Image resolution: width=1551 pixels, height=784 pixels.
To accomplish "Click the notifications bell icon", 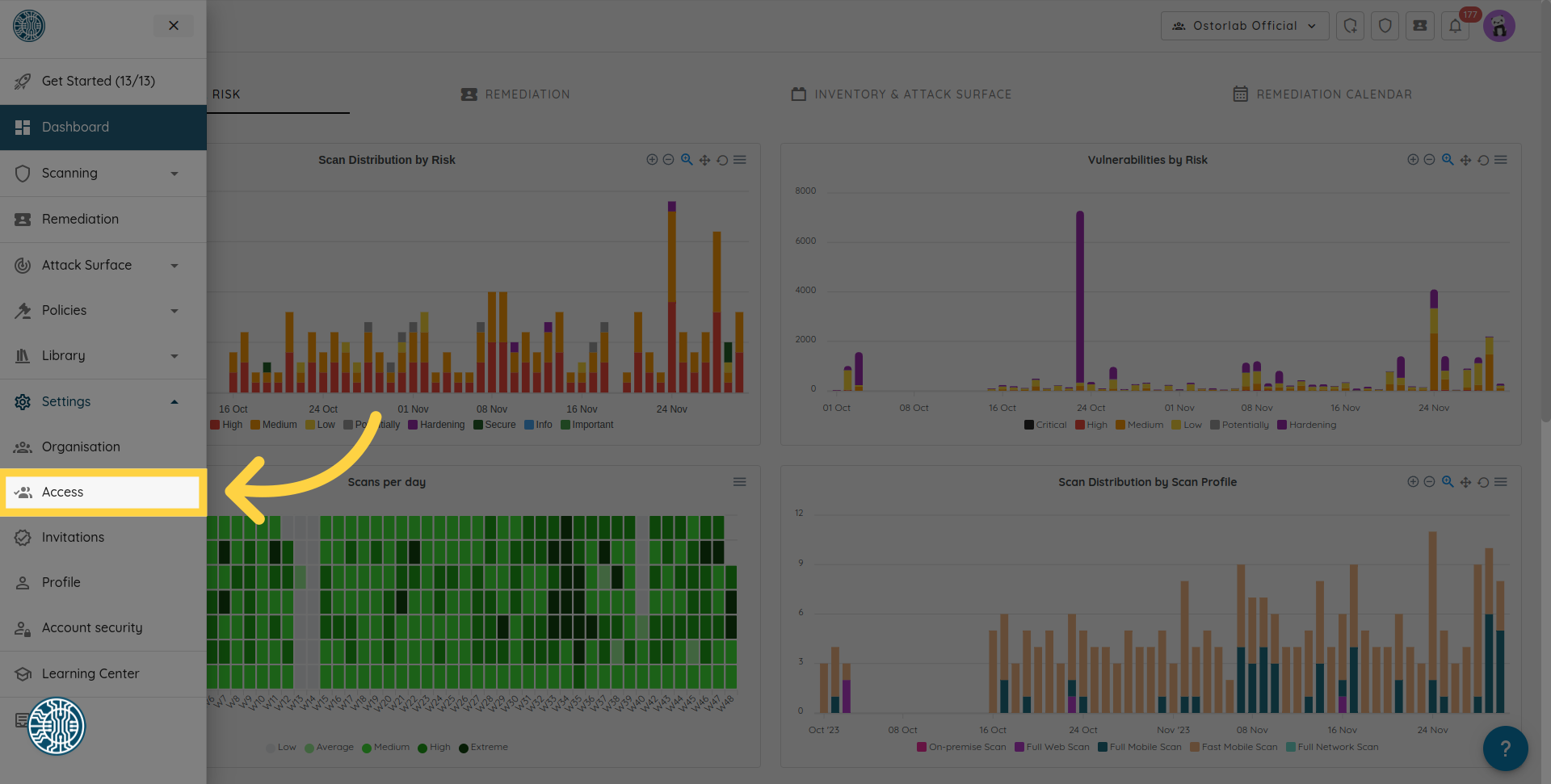I will (x=1455, y=26).
